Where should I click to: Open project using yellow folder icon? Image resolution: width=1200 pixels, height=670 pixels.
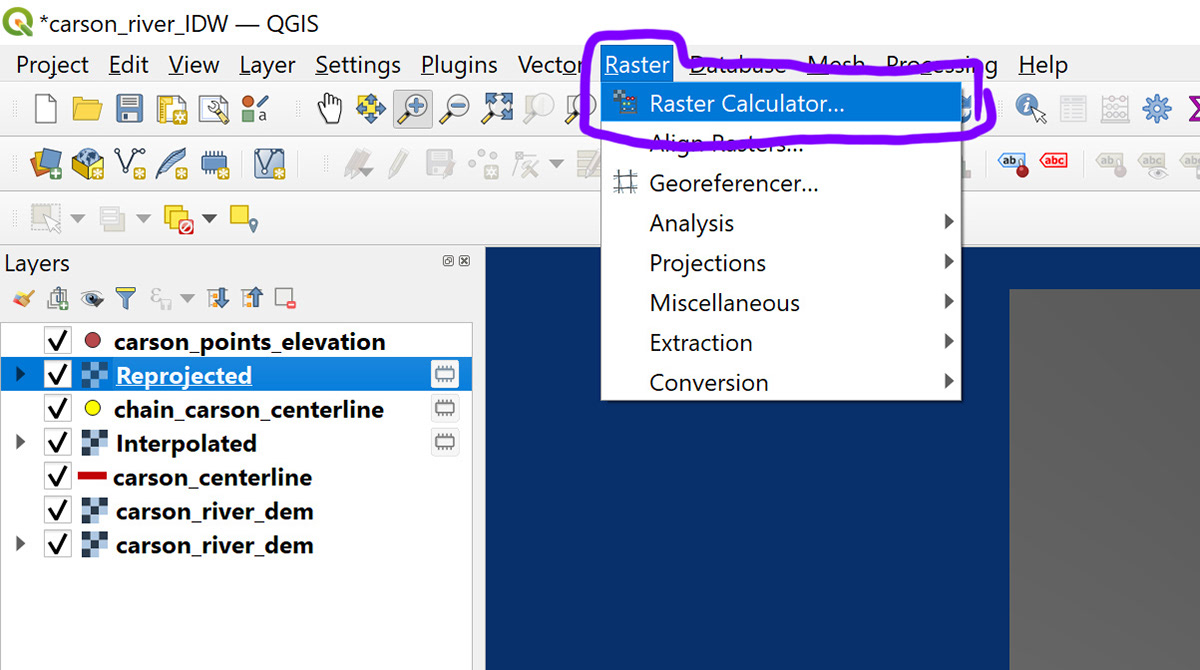(x=87, y=108)
